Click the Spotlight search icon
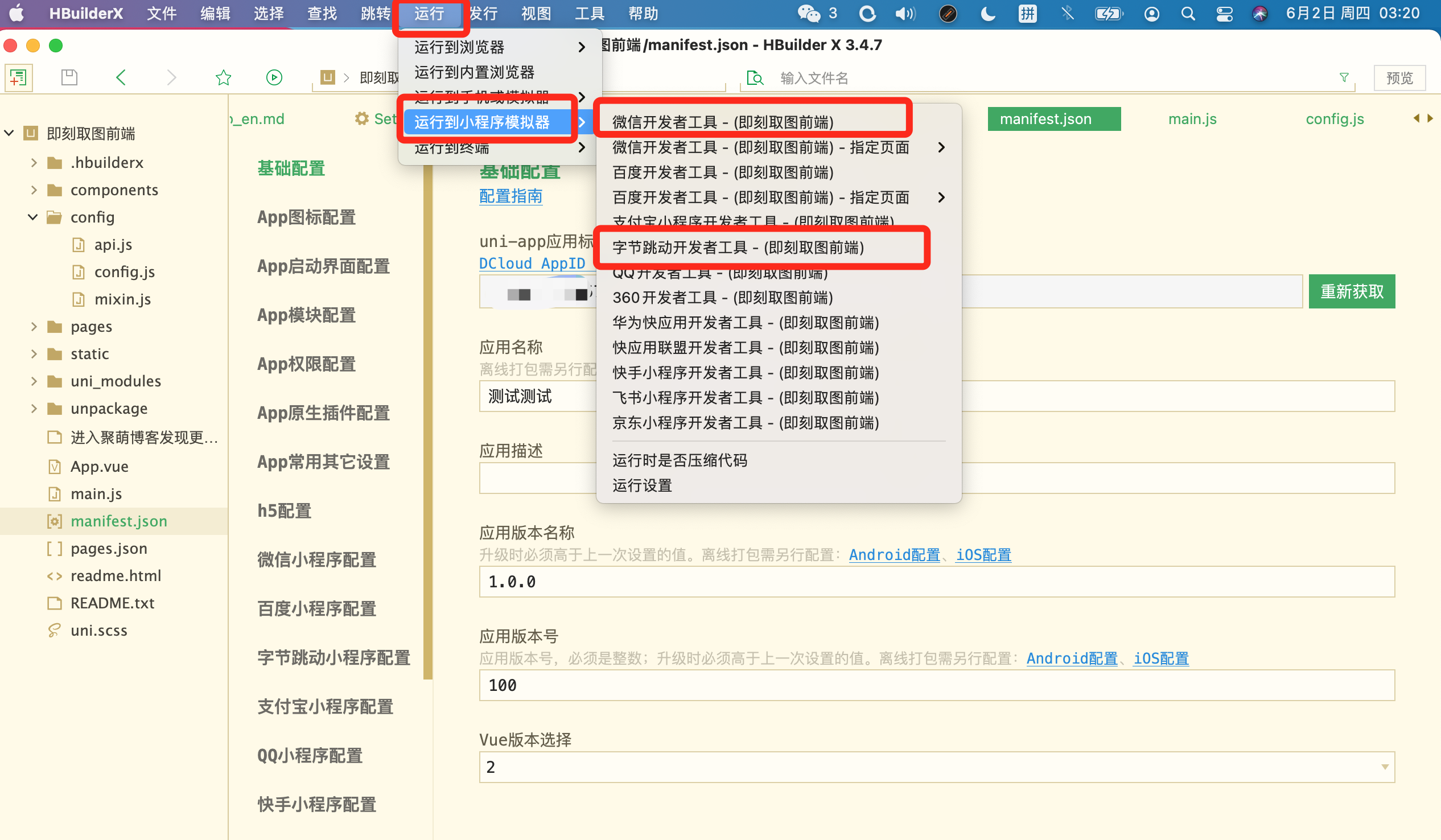This screenshot has height=840, width=1441. (1188, 13)
